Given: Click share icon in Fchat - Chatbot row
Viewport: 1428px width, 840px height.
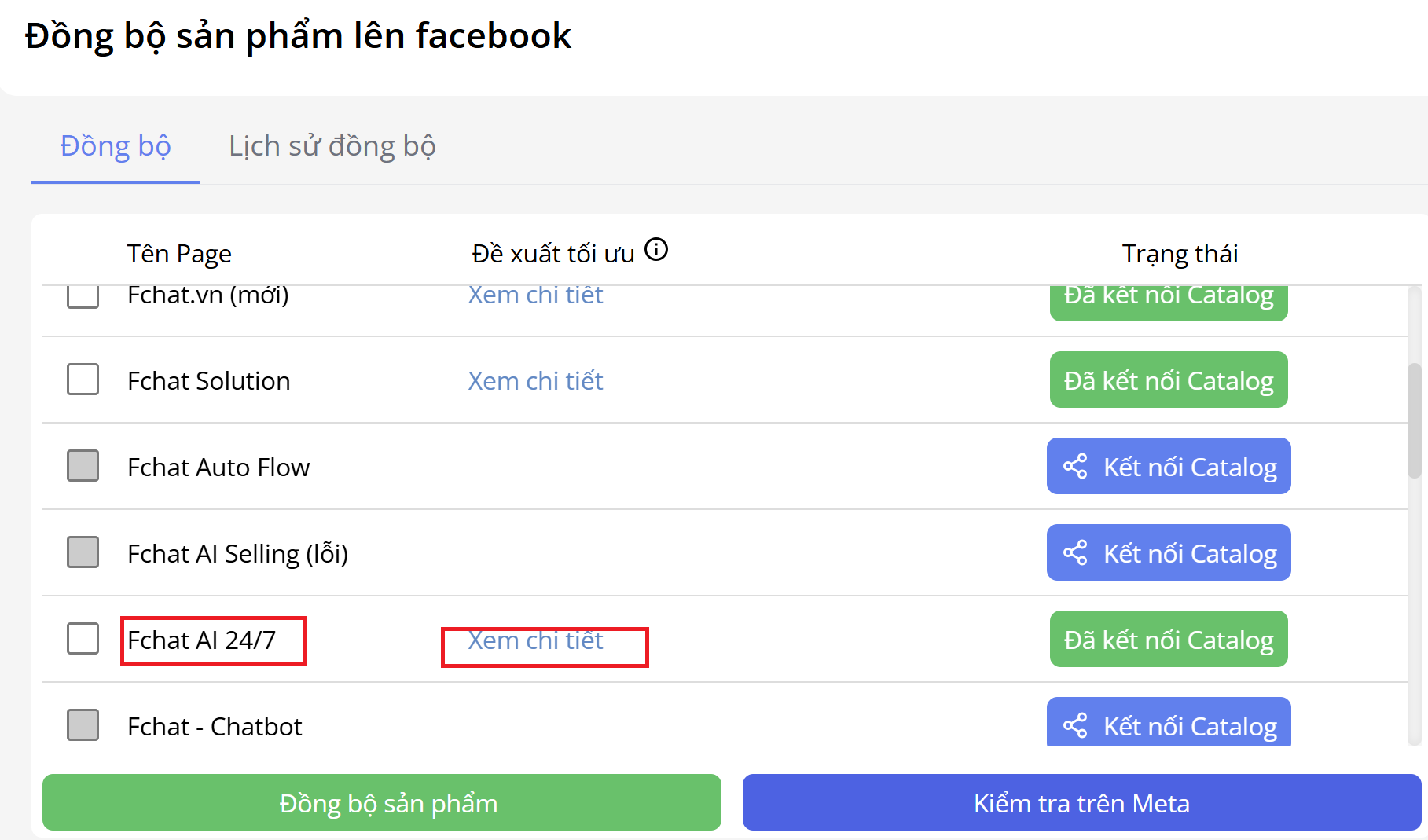Looking at the screenshot, I should click(1075, 725).
